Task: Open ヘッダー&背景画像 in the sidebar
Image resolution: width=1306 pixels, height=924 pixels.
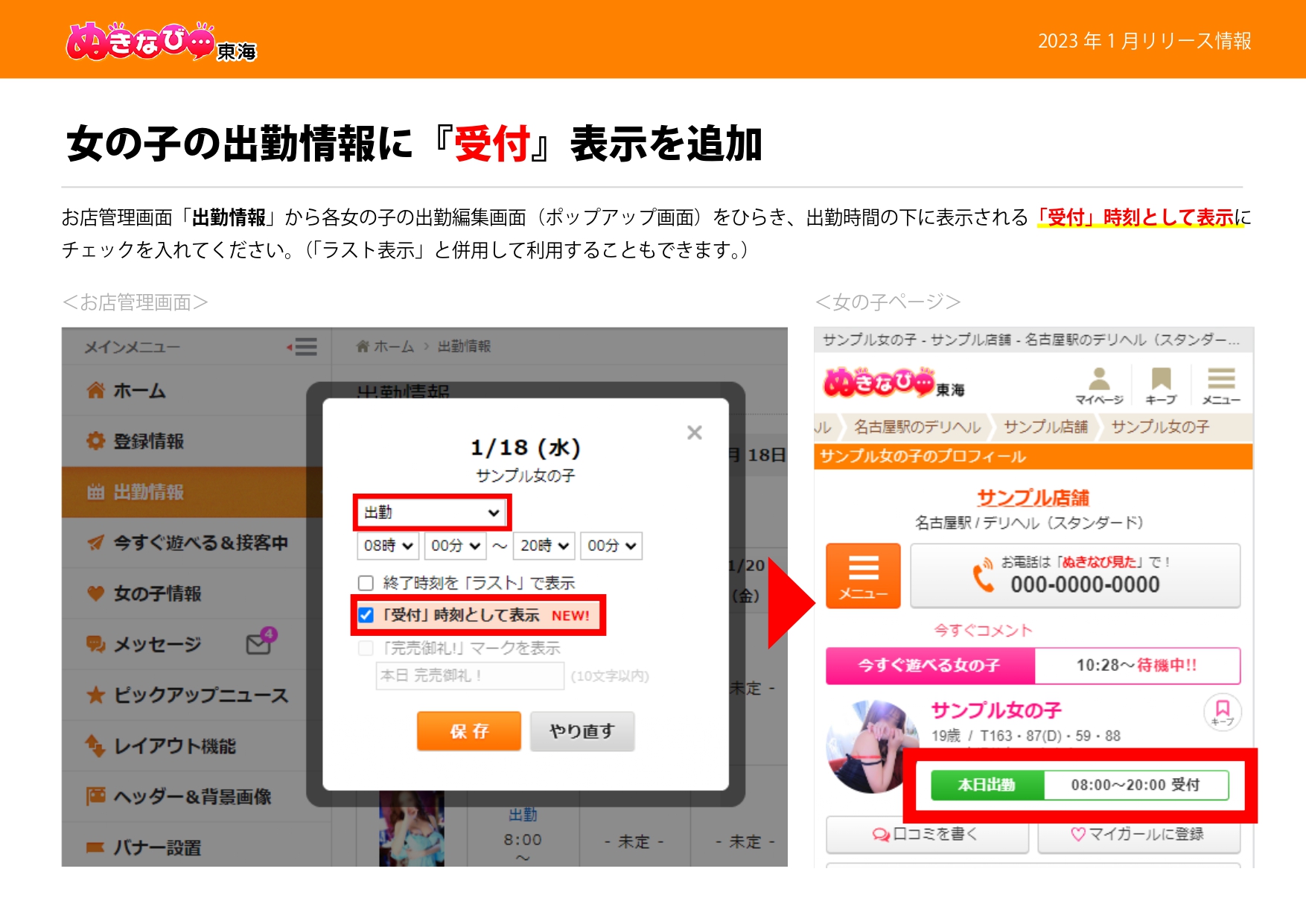Action: click(x=196, y=797)
